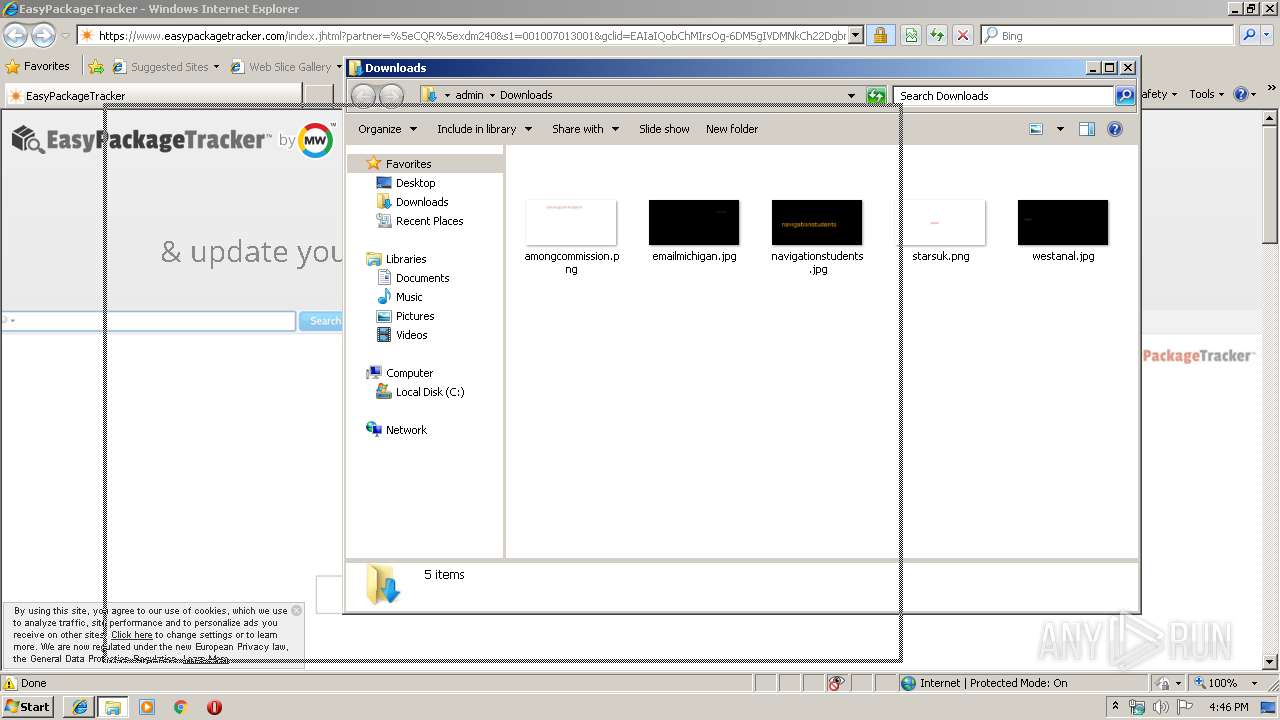Viewport: 1280px width, 720px height.
Task: Select Computer in navigation pane
Action: 409,373
